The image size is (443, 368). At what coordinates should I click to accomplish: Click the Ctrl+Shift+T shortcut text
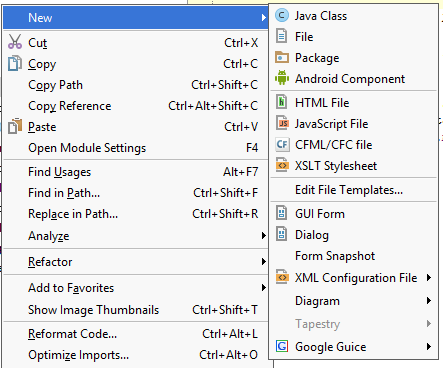(225, 310)
